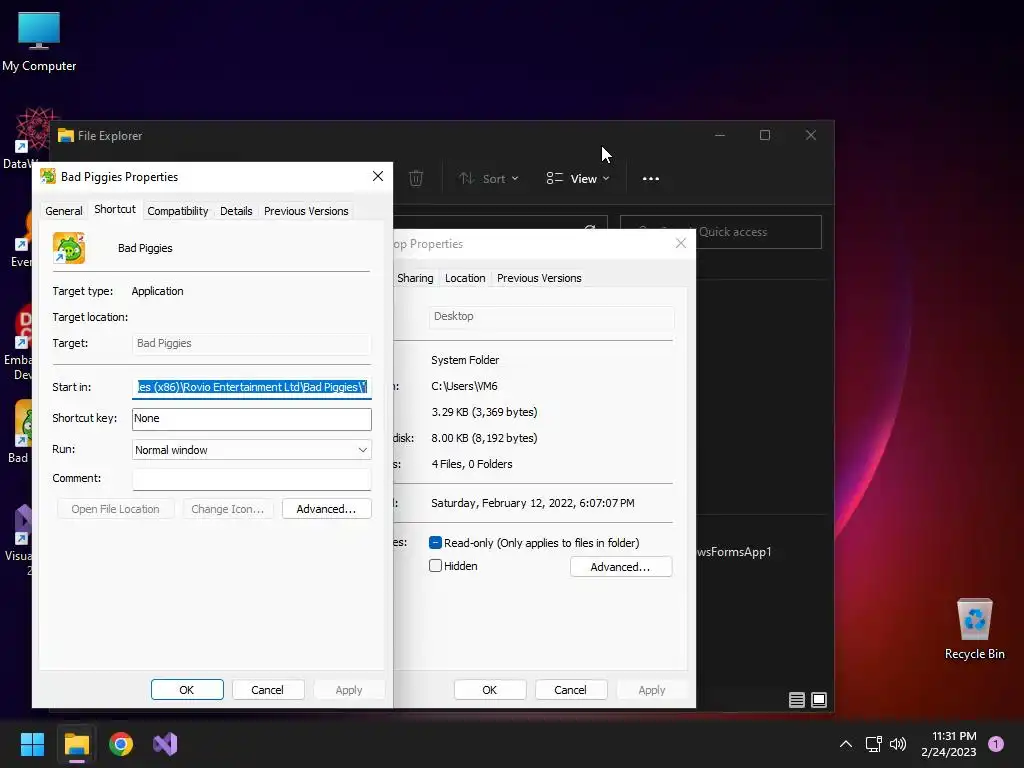Select the Shortcut tab
Screen dimensions: 1024x768
click(x=115, y=209)
